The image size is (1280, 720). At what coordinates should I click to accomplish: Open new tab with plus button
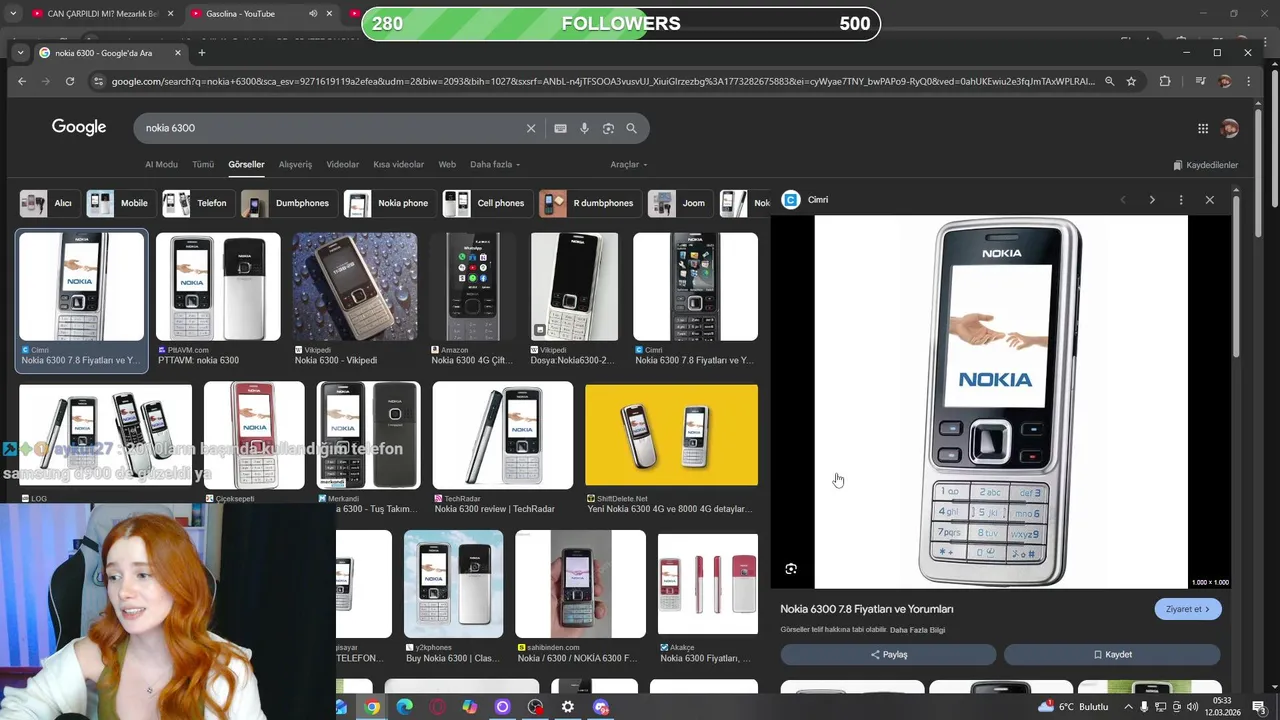tap(202, 53)
